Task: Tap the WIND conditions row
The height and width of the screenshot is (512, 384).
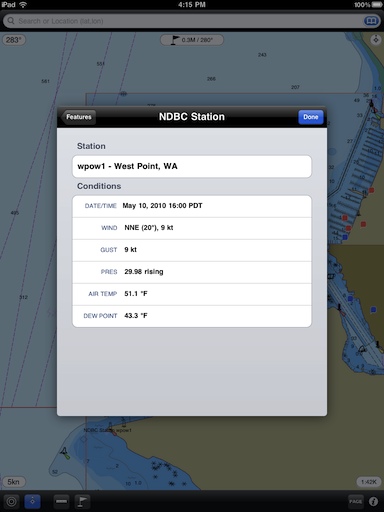Action: [x=192, y=228]
